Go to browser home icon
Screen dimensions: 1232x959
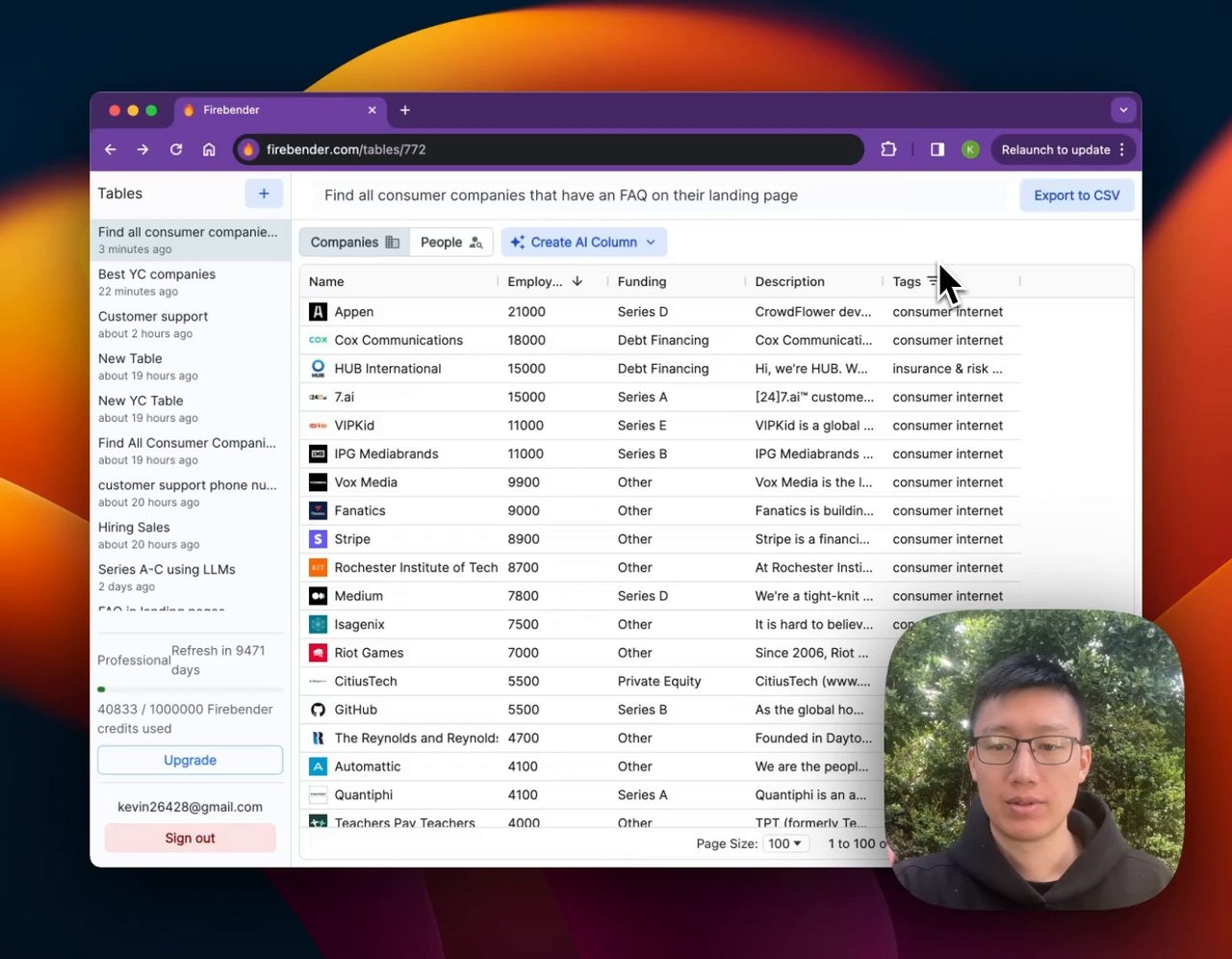click(x=209, y=149)
